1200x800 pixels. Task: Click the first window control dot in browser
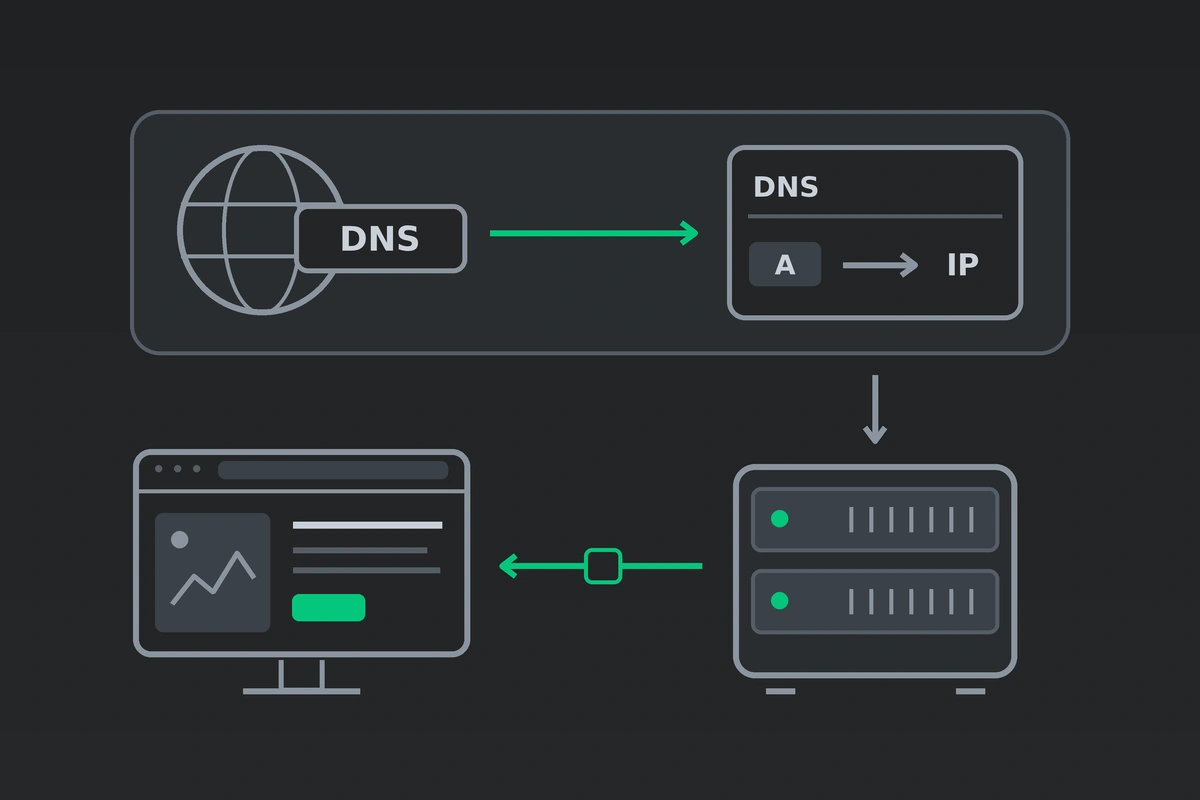point(159,469)
